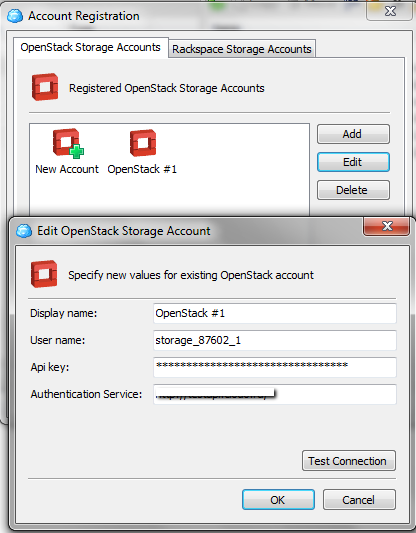
Task: Click 'Specify new values for existing OpenStack account'
Action: click(191, 275)
